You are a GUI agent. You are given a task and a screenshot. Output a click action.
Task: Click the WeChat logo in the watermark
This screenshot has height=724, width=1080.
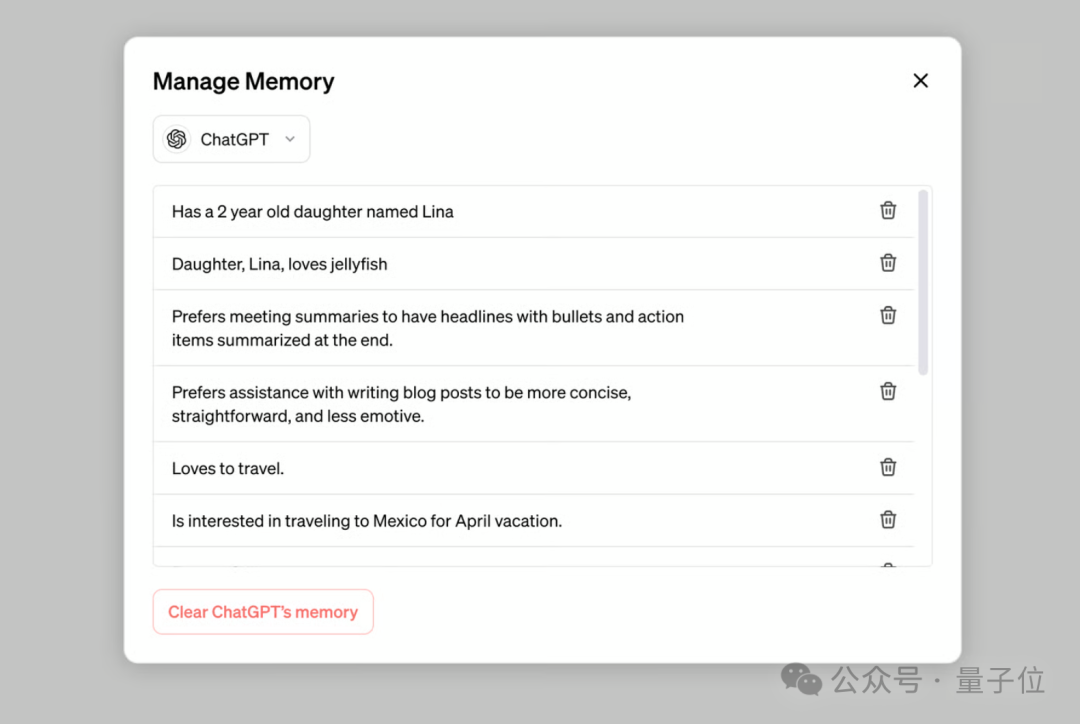pyautogui.click(x=801, y=679)
